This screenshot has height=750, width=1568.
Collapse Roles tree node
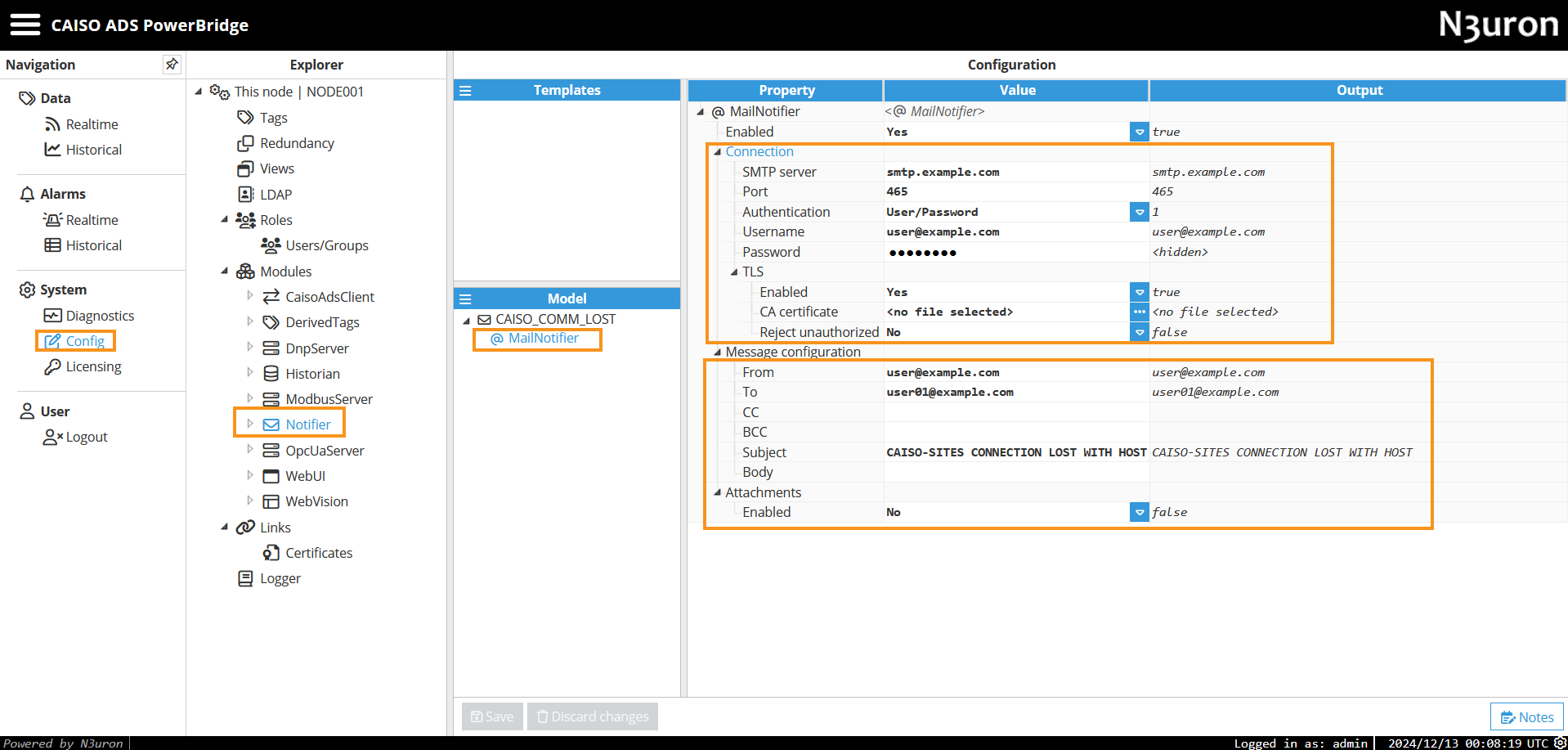point(224,219)
